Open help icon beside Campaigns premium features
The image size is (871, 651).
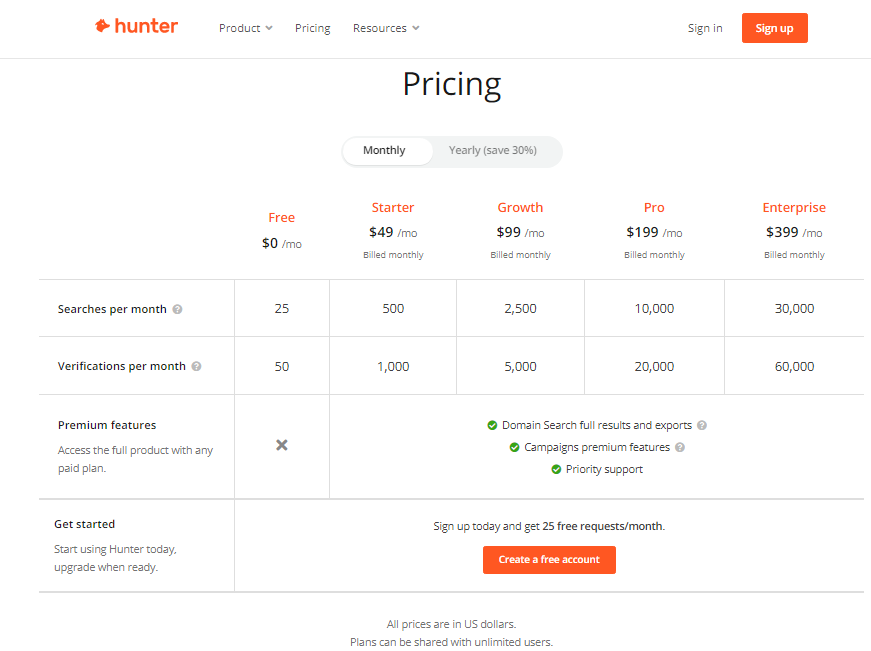click(x=680, y=448)
